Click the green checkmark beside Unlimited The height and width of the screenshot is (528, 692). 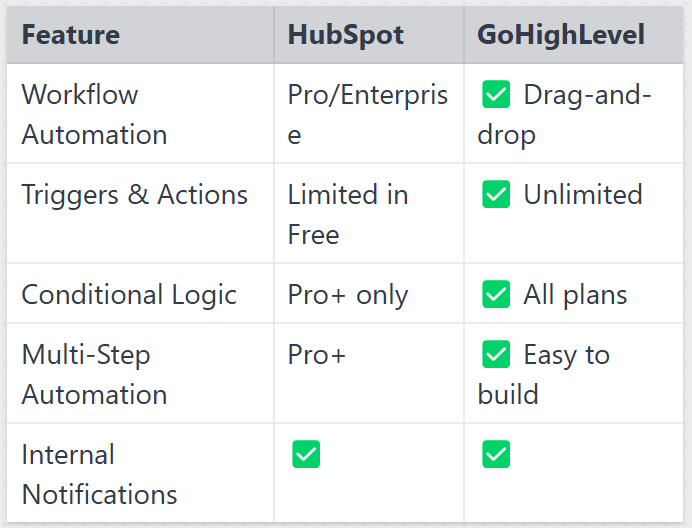tap(496, 194)
